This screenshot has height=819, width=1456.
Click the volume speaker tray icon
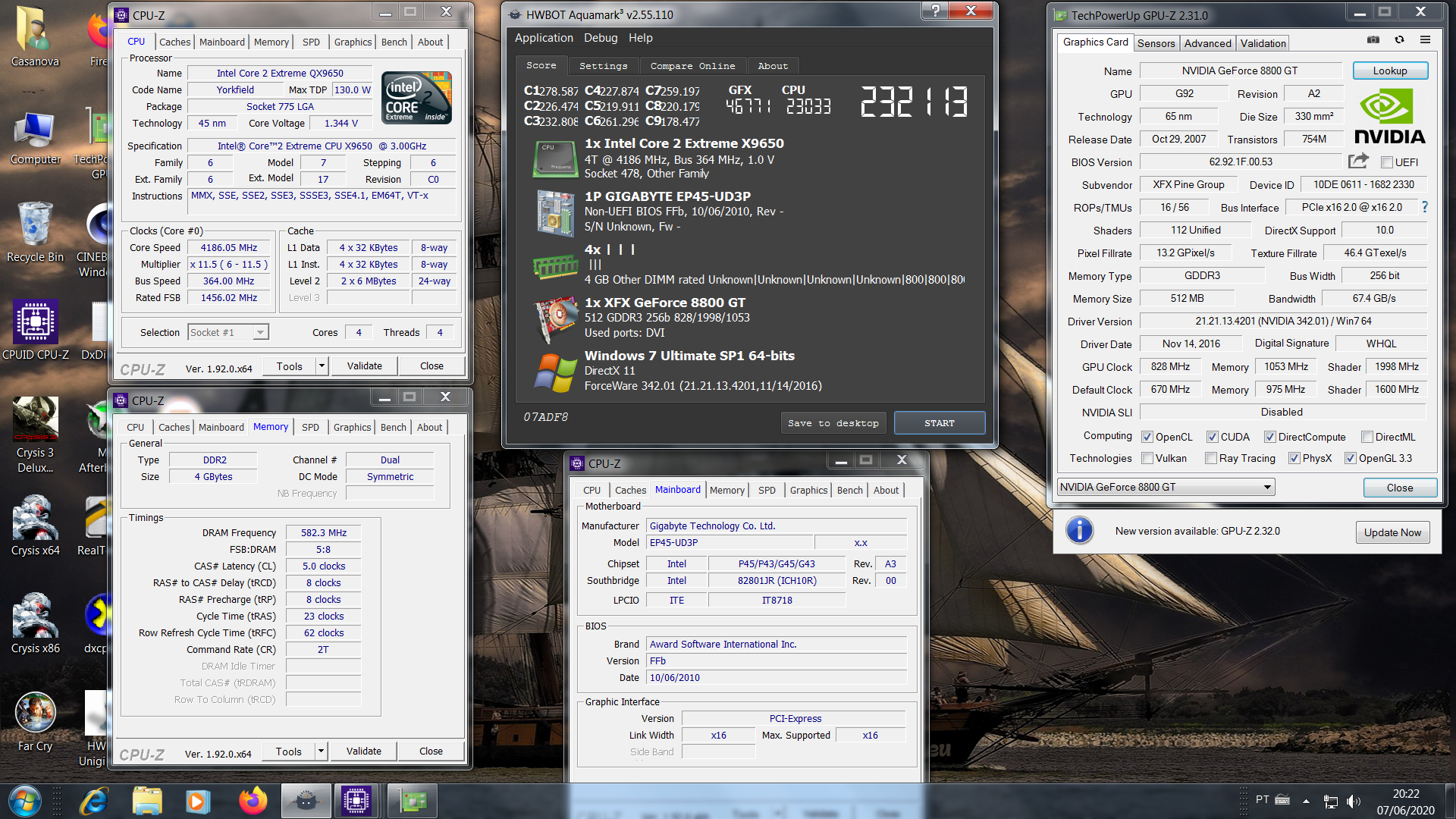(x=1354, y=801)
